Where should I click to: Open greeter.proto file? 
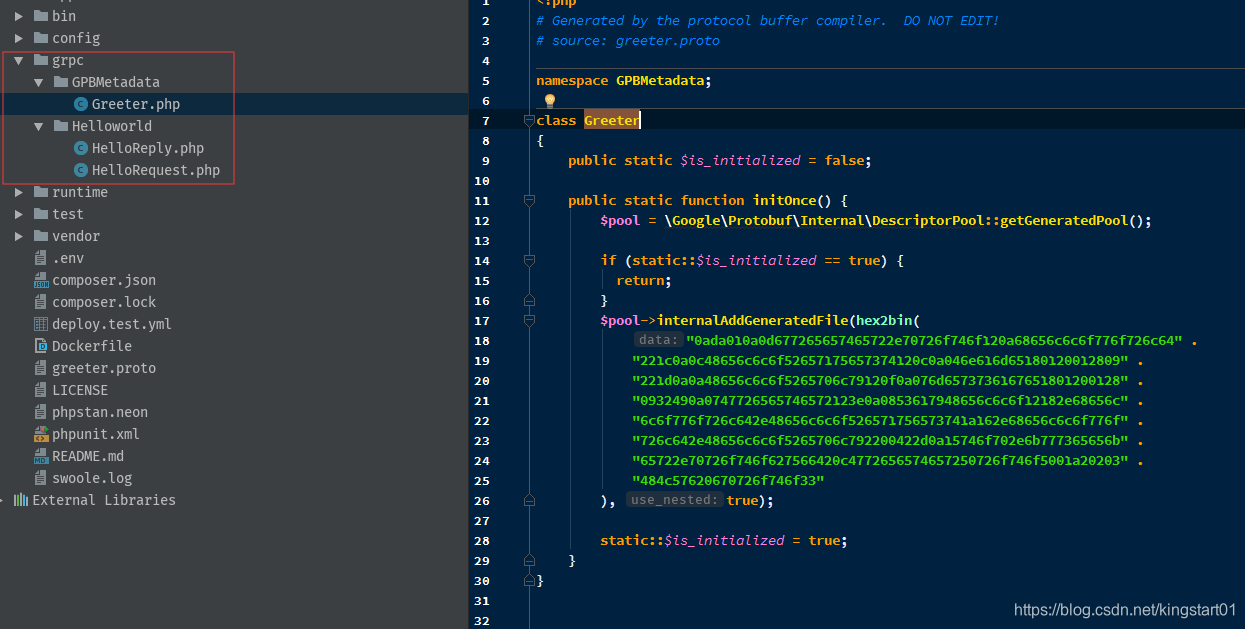104,368
